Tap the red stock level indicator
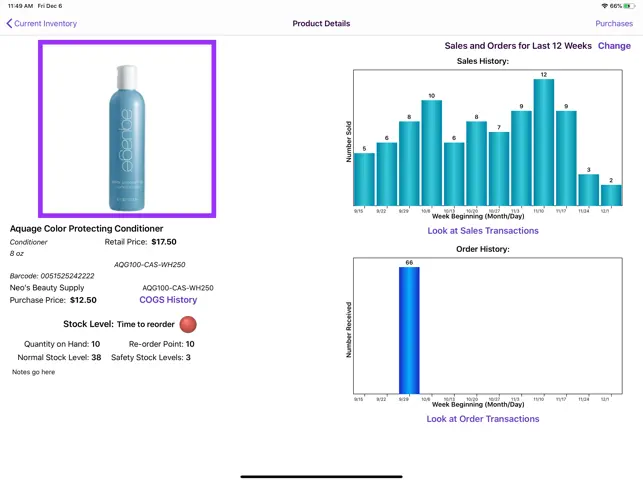The width and height of the screenshot is (643, 482). 188,324
